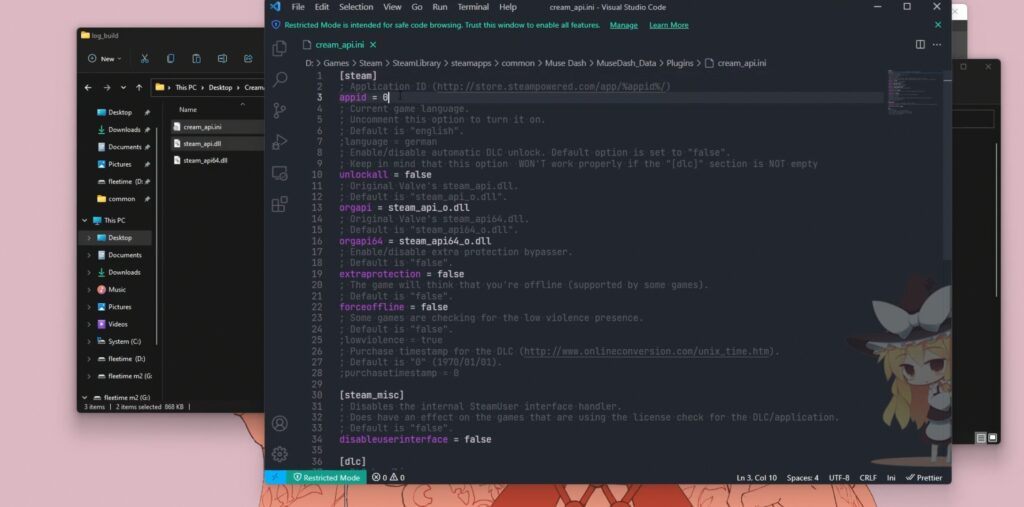The height and width of the screenshot is (507, 1024).
Task: Open errors and warnings count in status bar
Action: coord(388,478)
